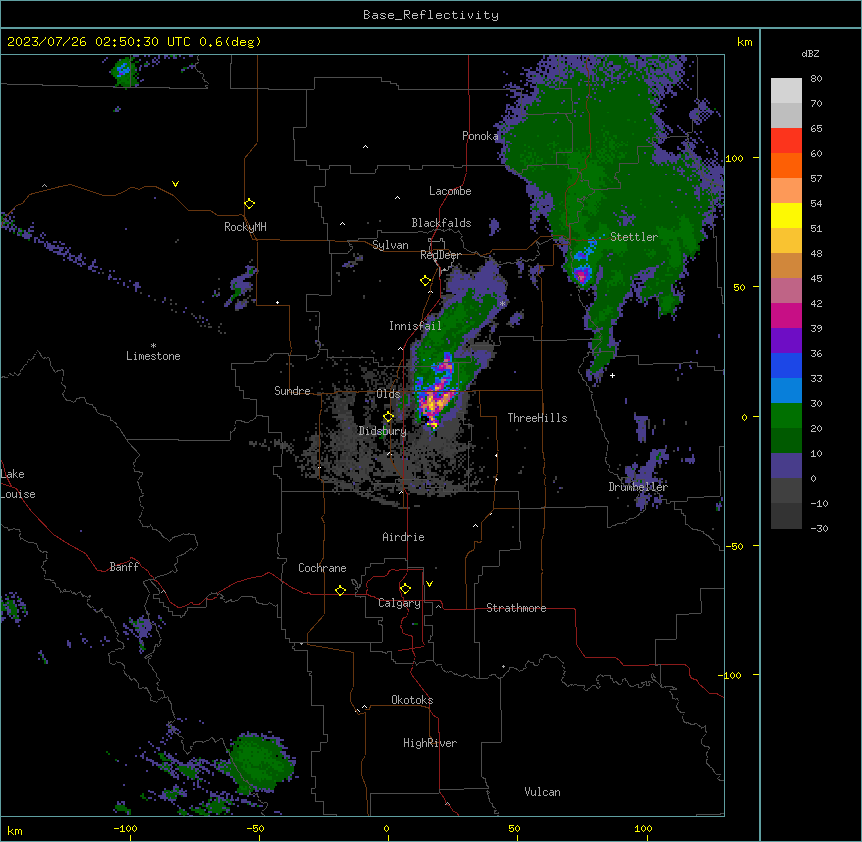Click the Olds town label
Screen dimensions: 862x842
click(388, 394)
